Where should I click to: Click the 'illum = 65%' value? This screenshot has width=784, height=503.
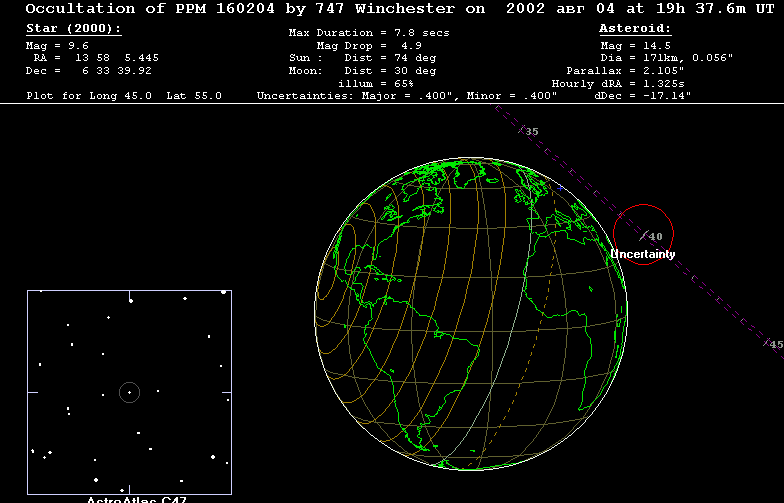click(x=376, y=84)
